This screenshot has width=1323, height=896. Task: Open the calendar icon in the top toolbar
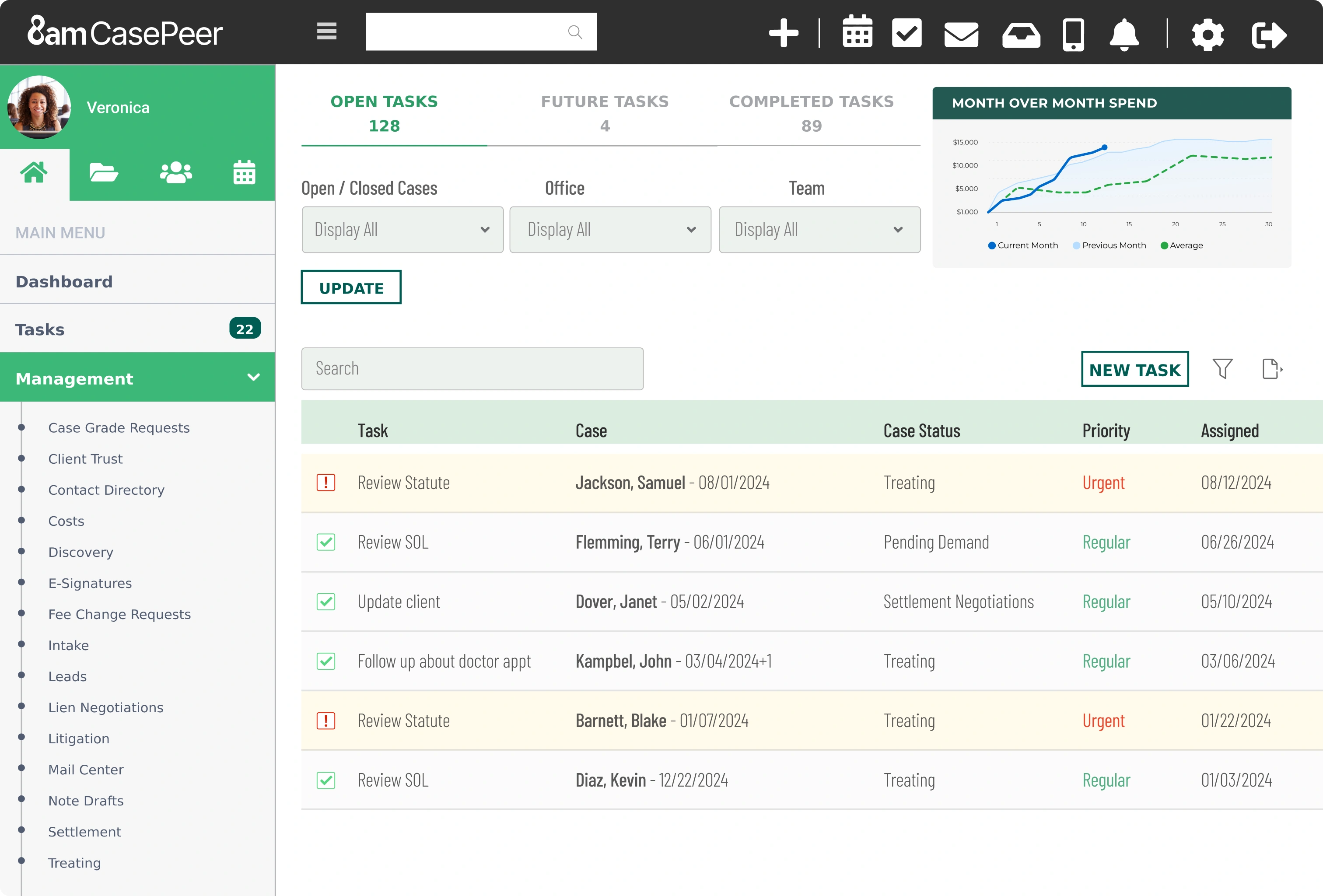pos(857,33)
